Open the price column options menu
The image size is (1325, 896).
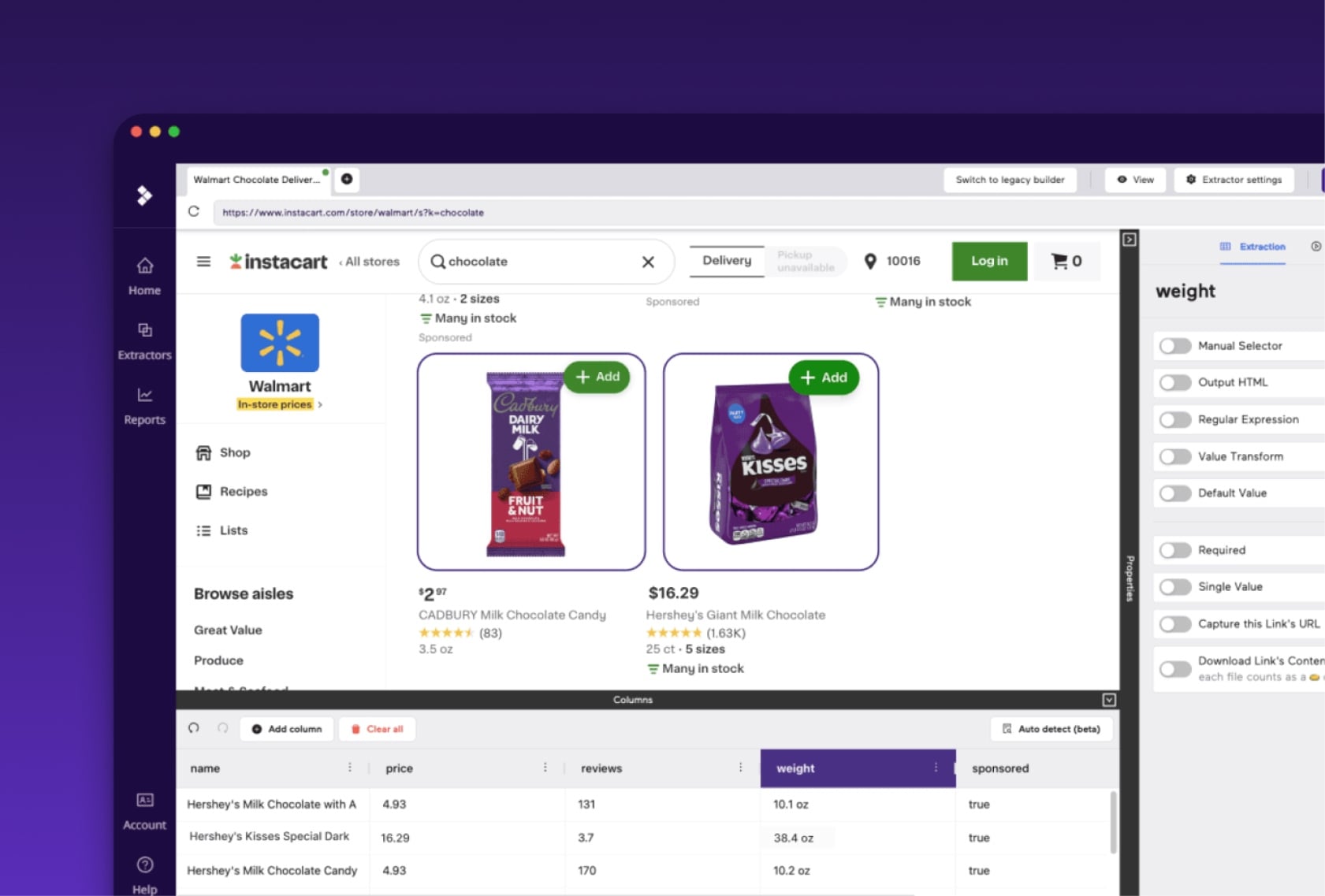pos(545,768)
